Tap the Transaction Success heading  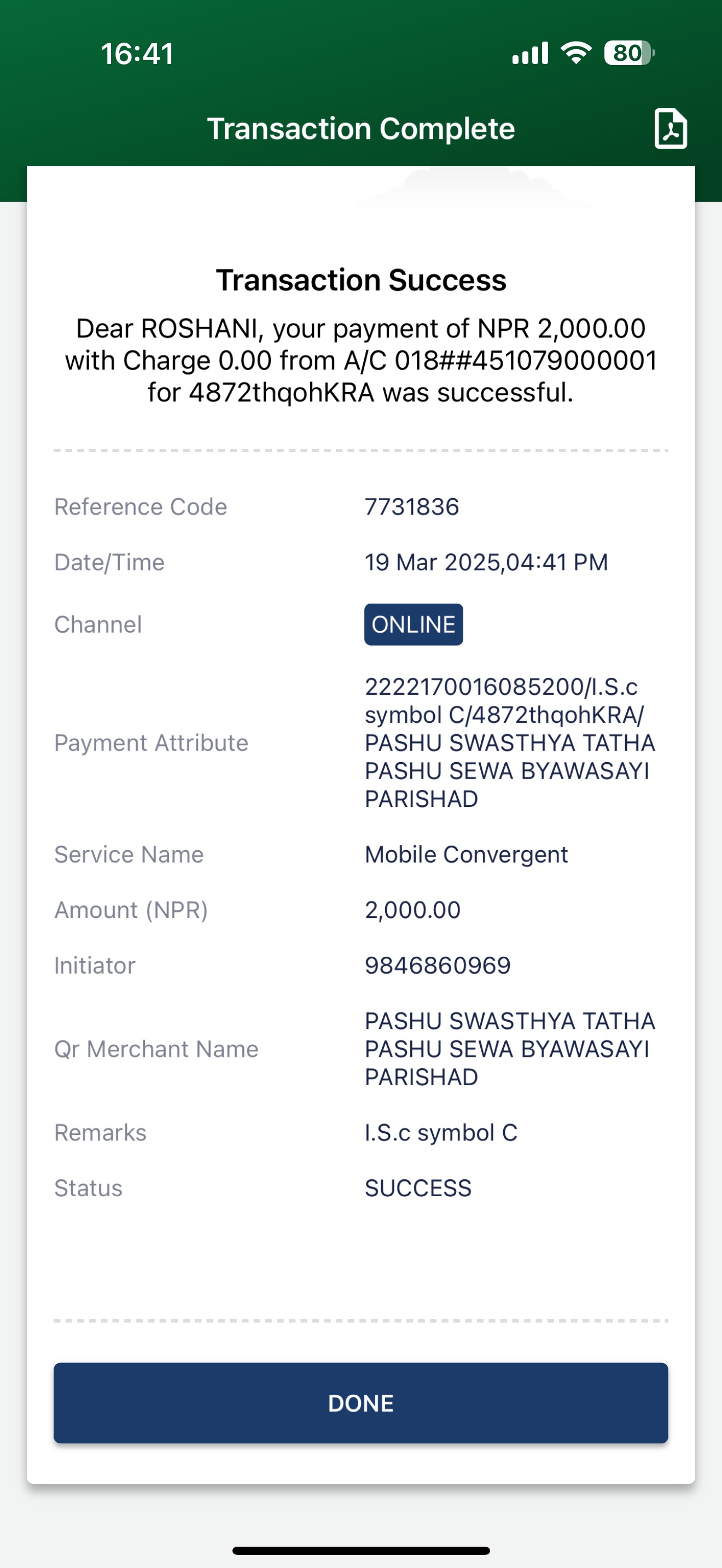coord(361,280)
